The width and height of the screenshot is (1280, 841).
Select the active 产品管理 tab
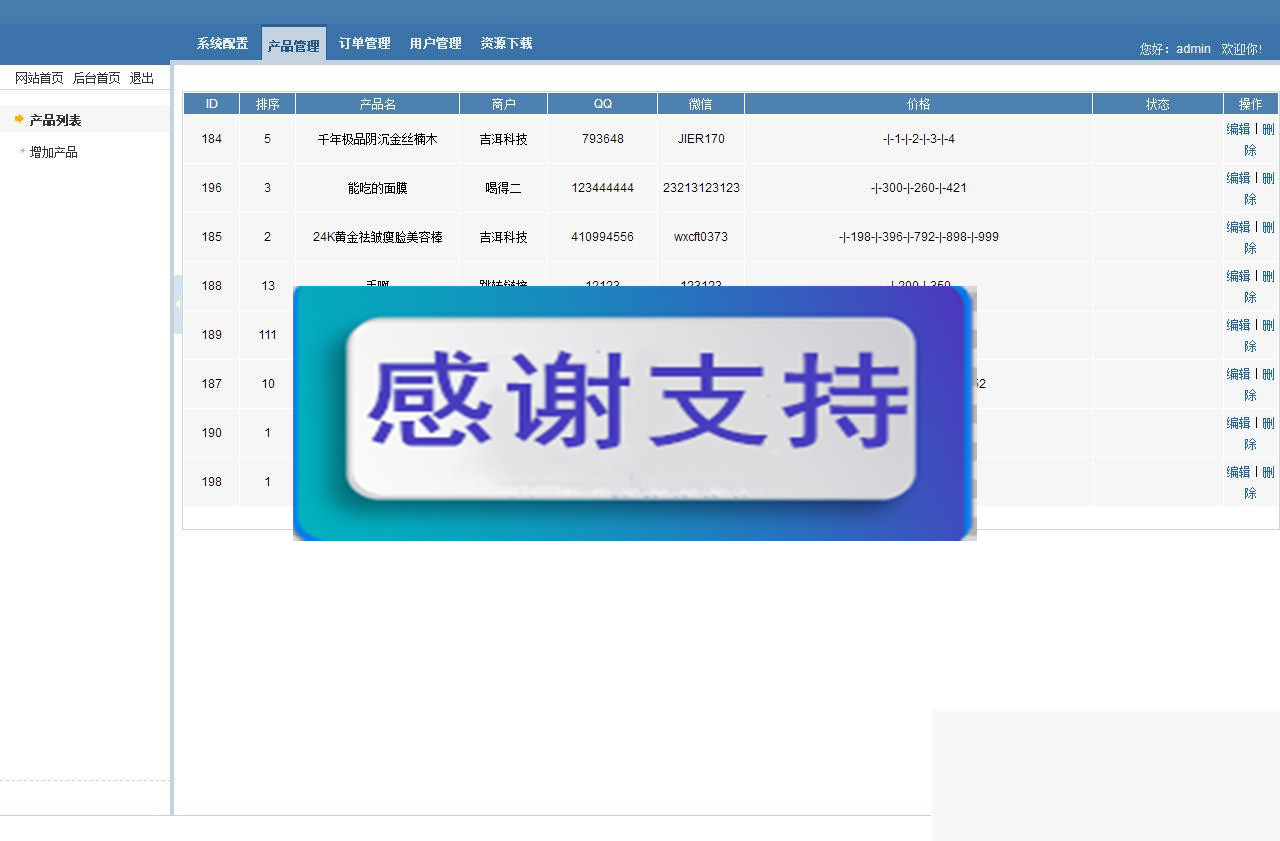click(293, 43)
